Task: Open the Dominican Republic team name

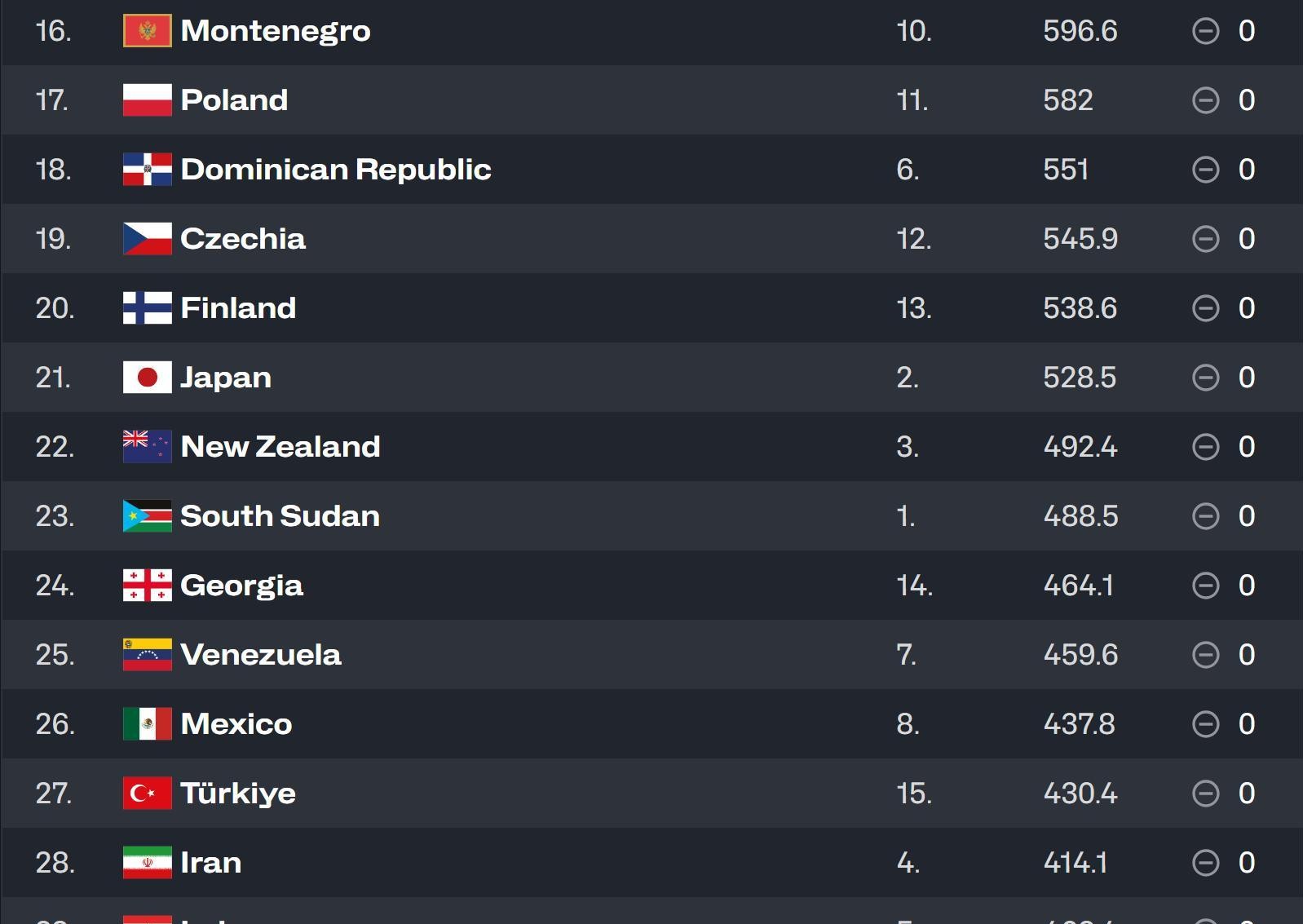Action: [336, 170]
